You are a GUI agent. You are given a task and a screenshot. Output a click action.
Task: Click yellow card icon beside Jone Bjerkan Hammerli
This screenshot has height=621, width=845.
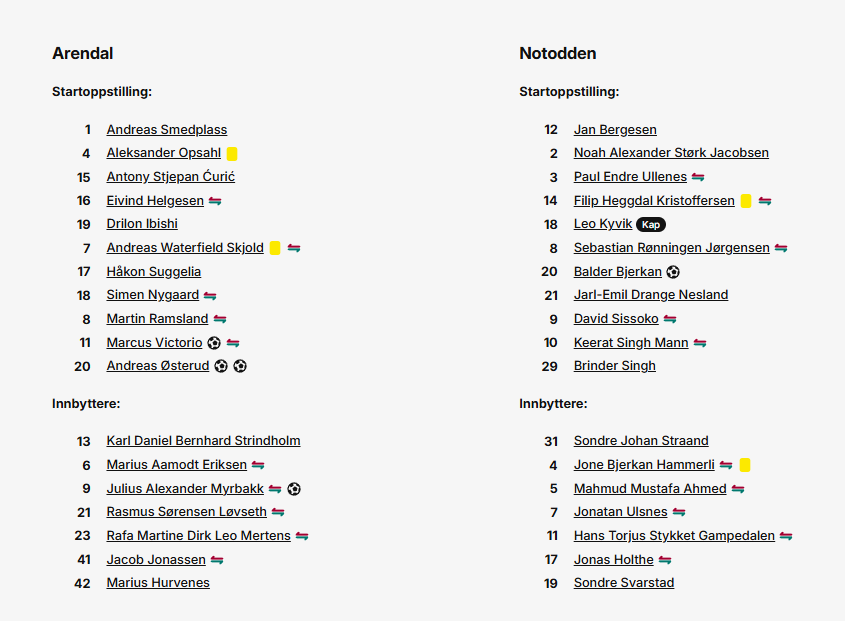pos(745,465)
